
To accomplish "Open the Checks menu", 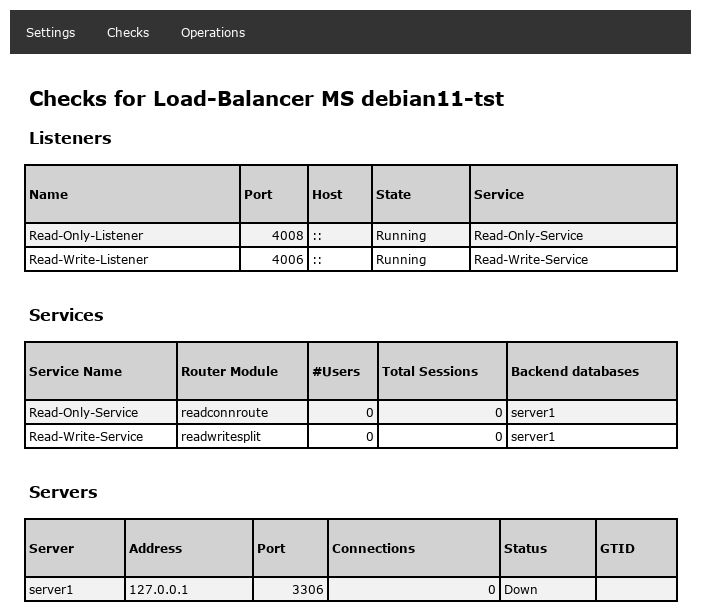I will coord(128,32).
